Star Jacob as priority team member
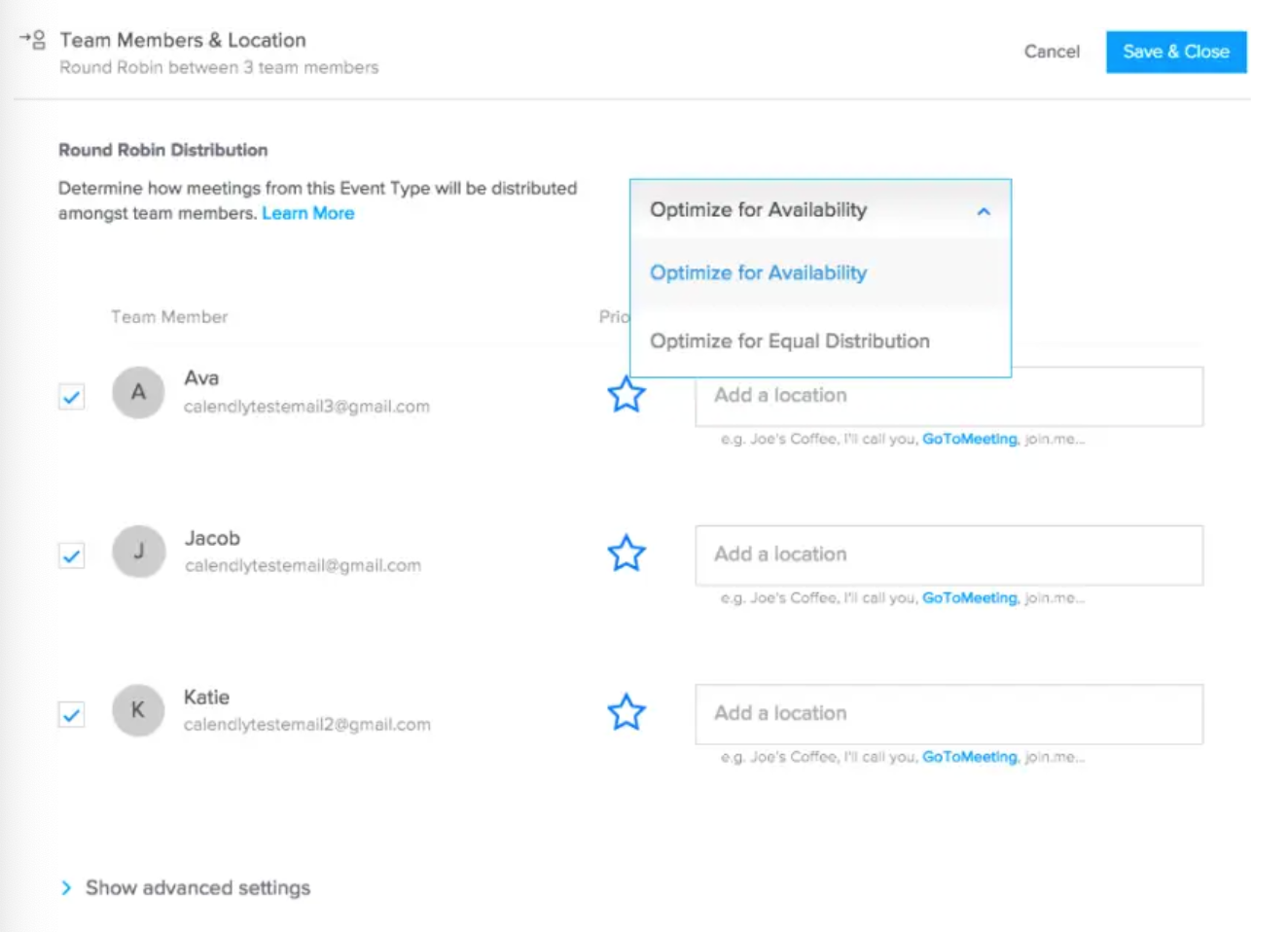This screenshot has width=1288, height=932. (626, 553)
